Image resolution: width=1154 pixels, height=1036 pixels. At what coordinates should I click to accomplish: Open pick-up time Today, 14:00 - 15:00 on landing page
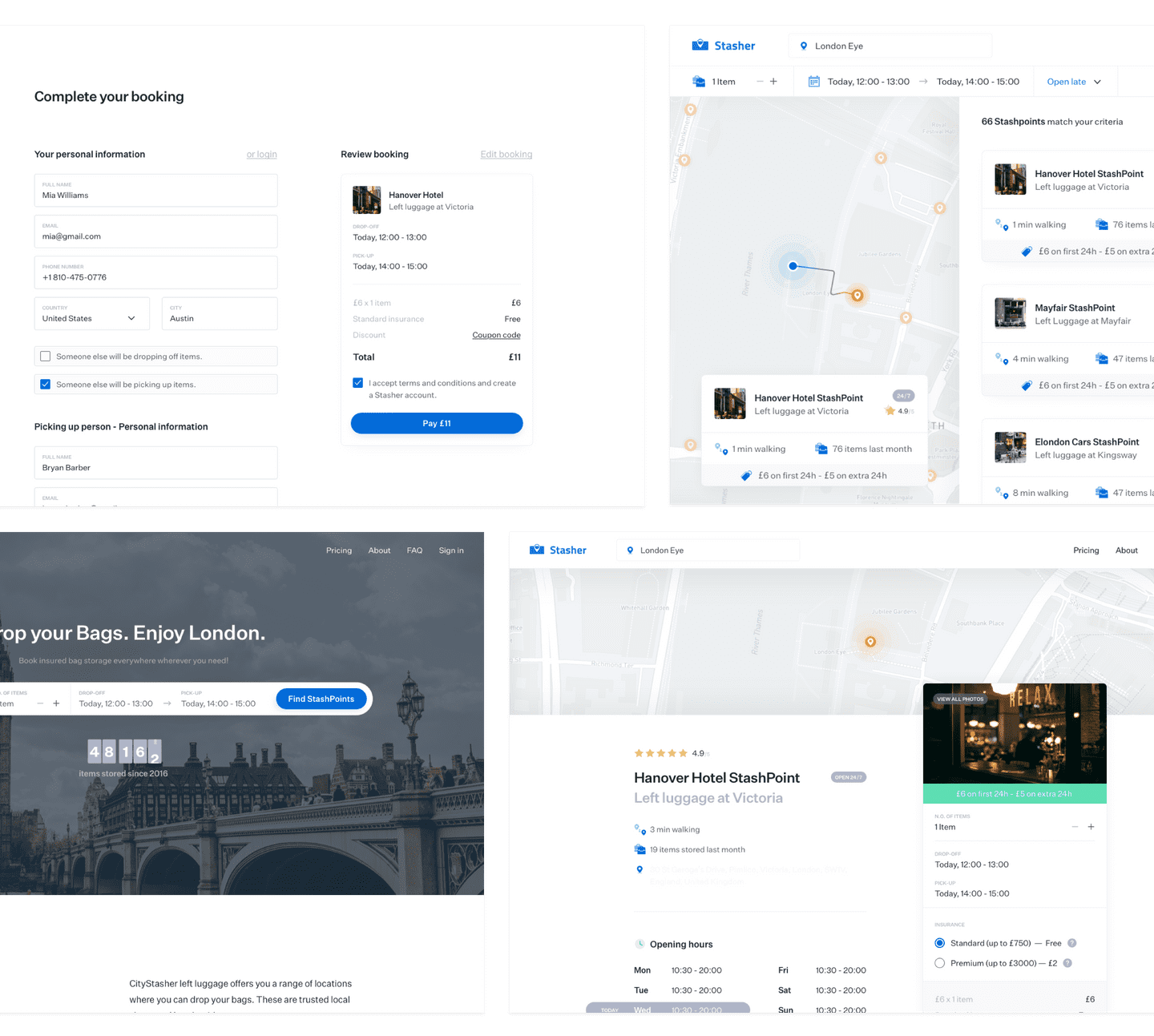(x=218, y=703)
